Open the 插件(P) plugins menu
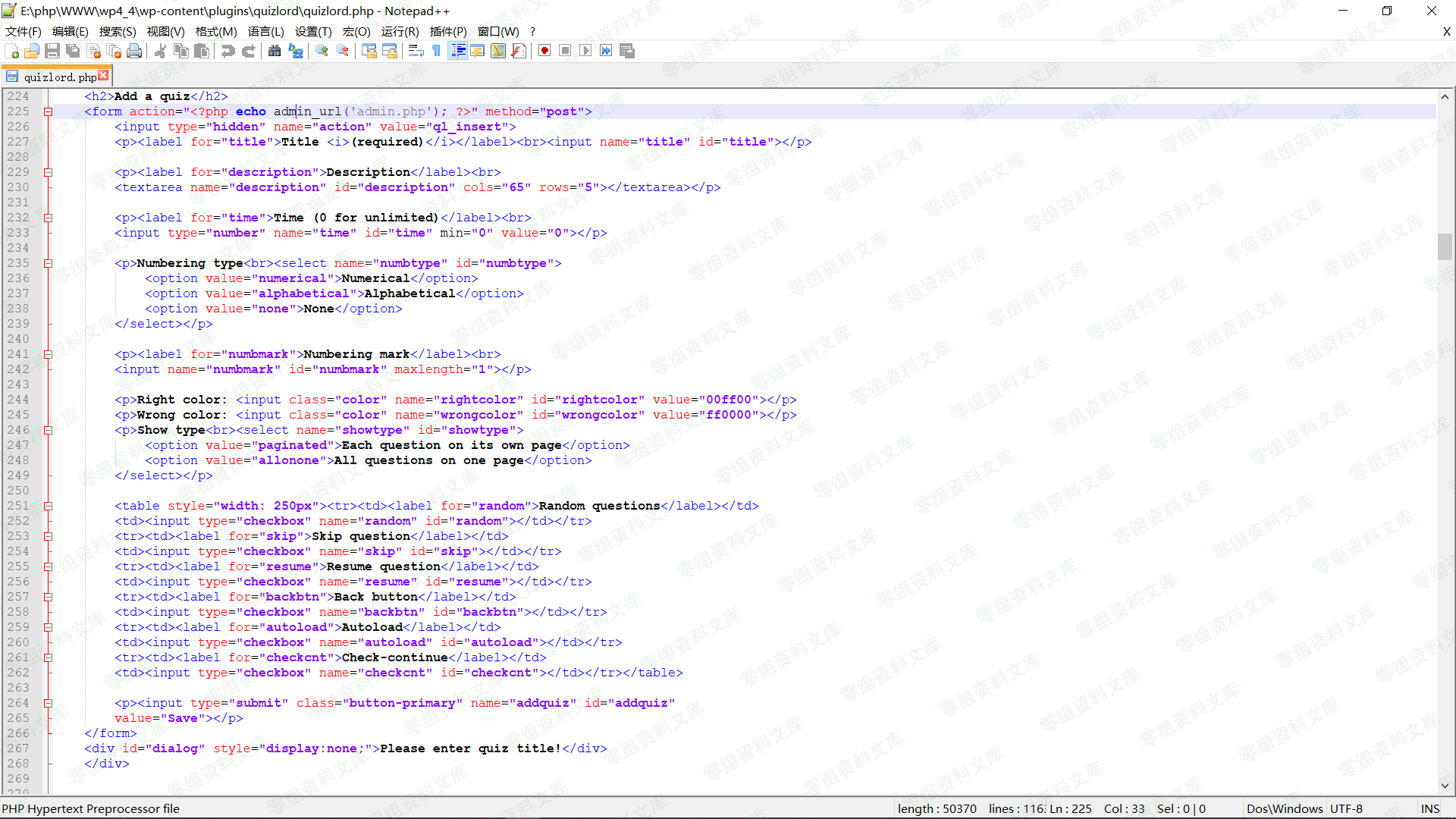1456x819 pixels. pyautogui.click(x=448, y=31)
